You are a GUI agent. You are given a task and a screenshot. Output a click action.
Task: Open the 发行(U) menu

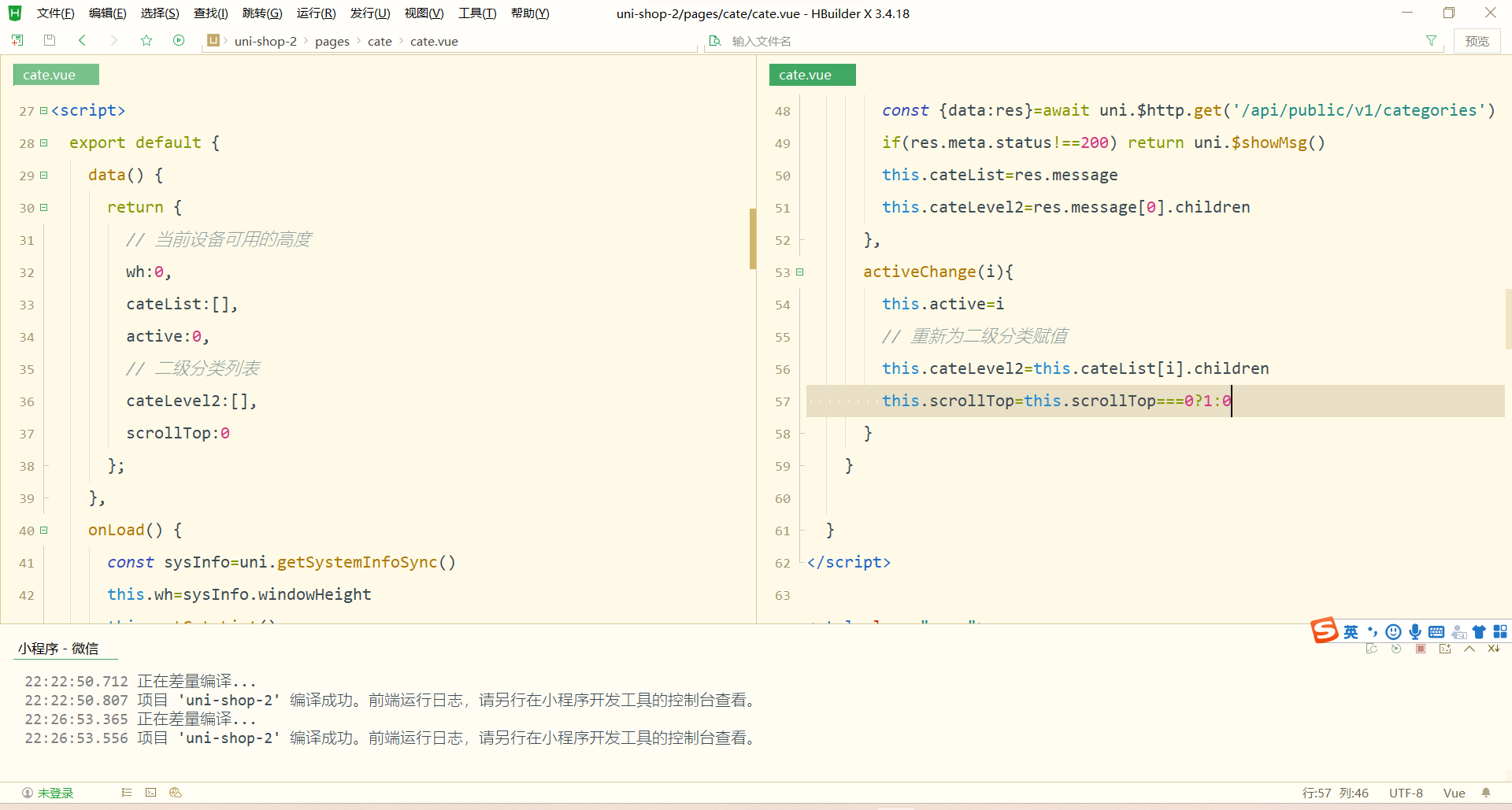tap(370, 13)
